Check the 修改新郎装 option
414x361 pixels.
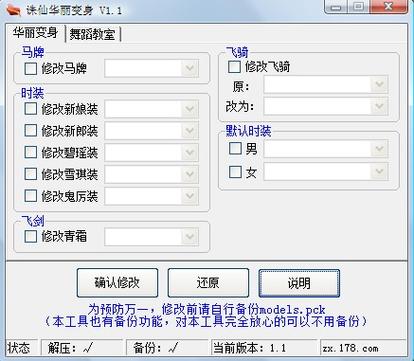coord(31,130)
